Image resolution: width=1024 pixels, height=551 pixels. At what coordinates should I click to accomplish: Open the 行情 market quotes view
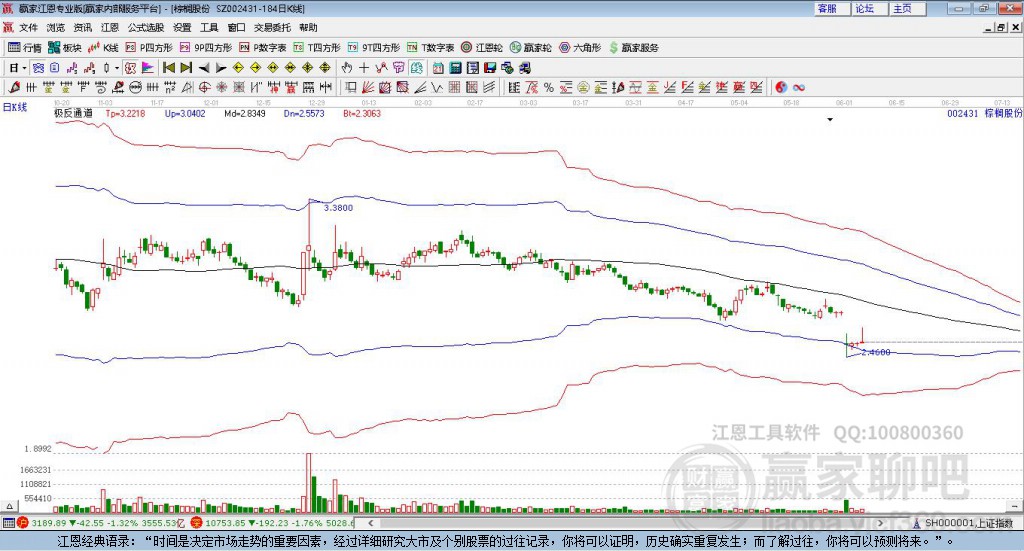pos(24,48)
